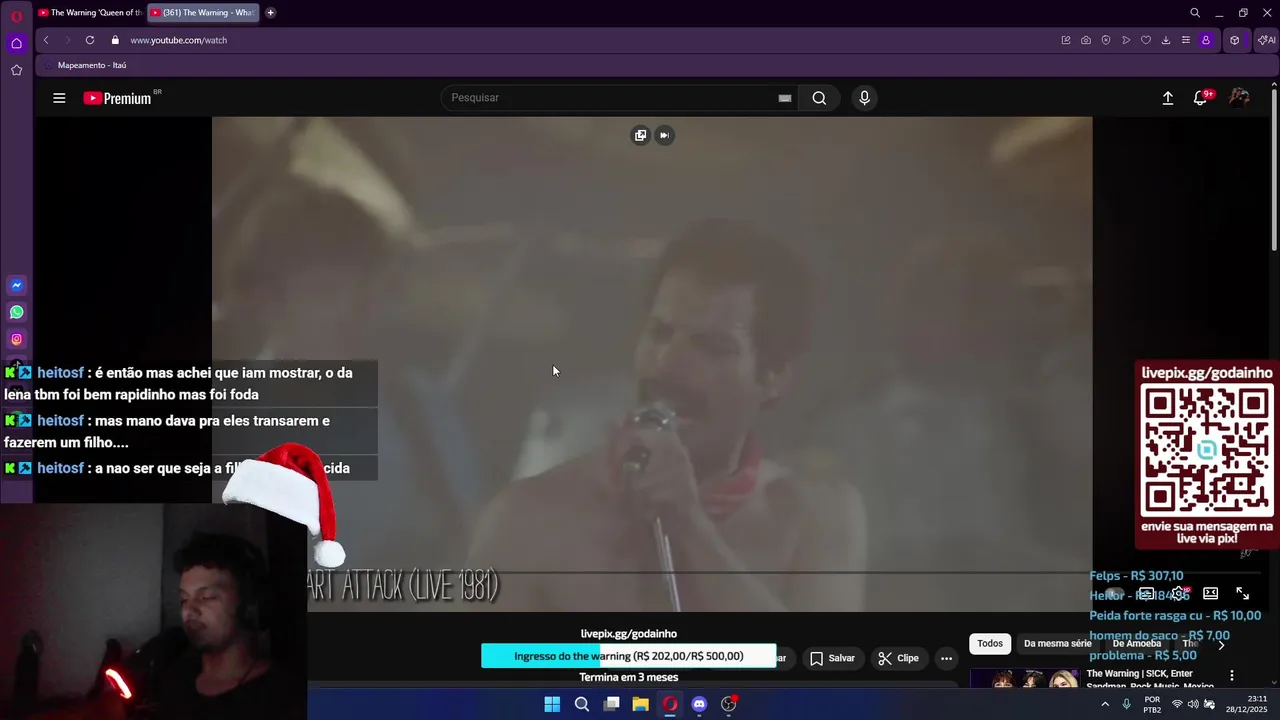Open a new browser tab
The width and height of the screenshot is (1280, 720).
(x=270, y=13)
